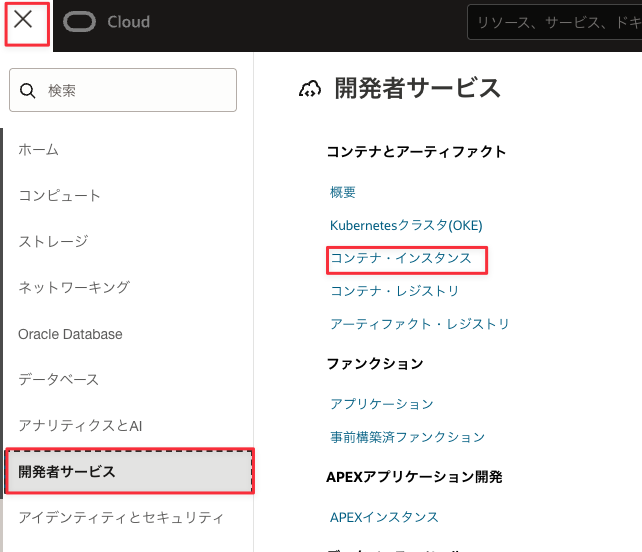Click the コンテナ・インスタンス link
This screenshot has height=552, width=642.
[401, 258]
